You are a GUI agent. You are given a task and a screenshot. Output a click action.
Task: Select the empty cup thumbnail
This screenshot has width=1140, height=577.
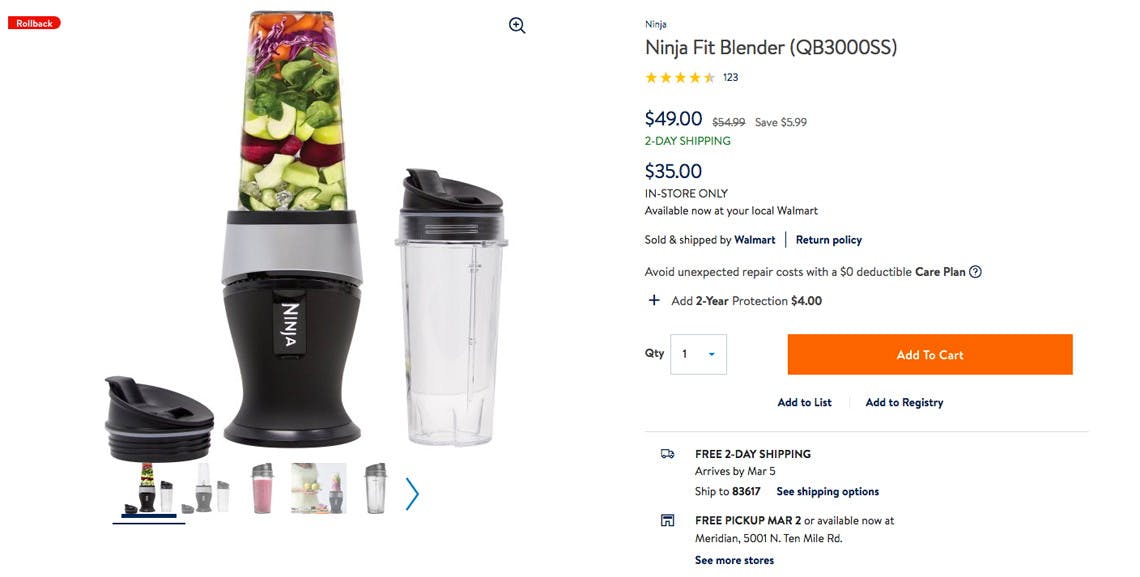(375, 488)
